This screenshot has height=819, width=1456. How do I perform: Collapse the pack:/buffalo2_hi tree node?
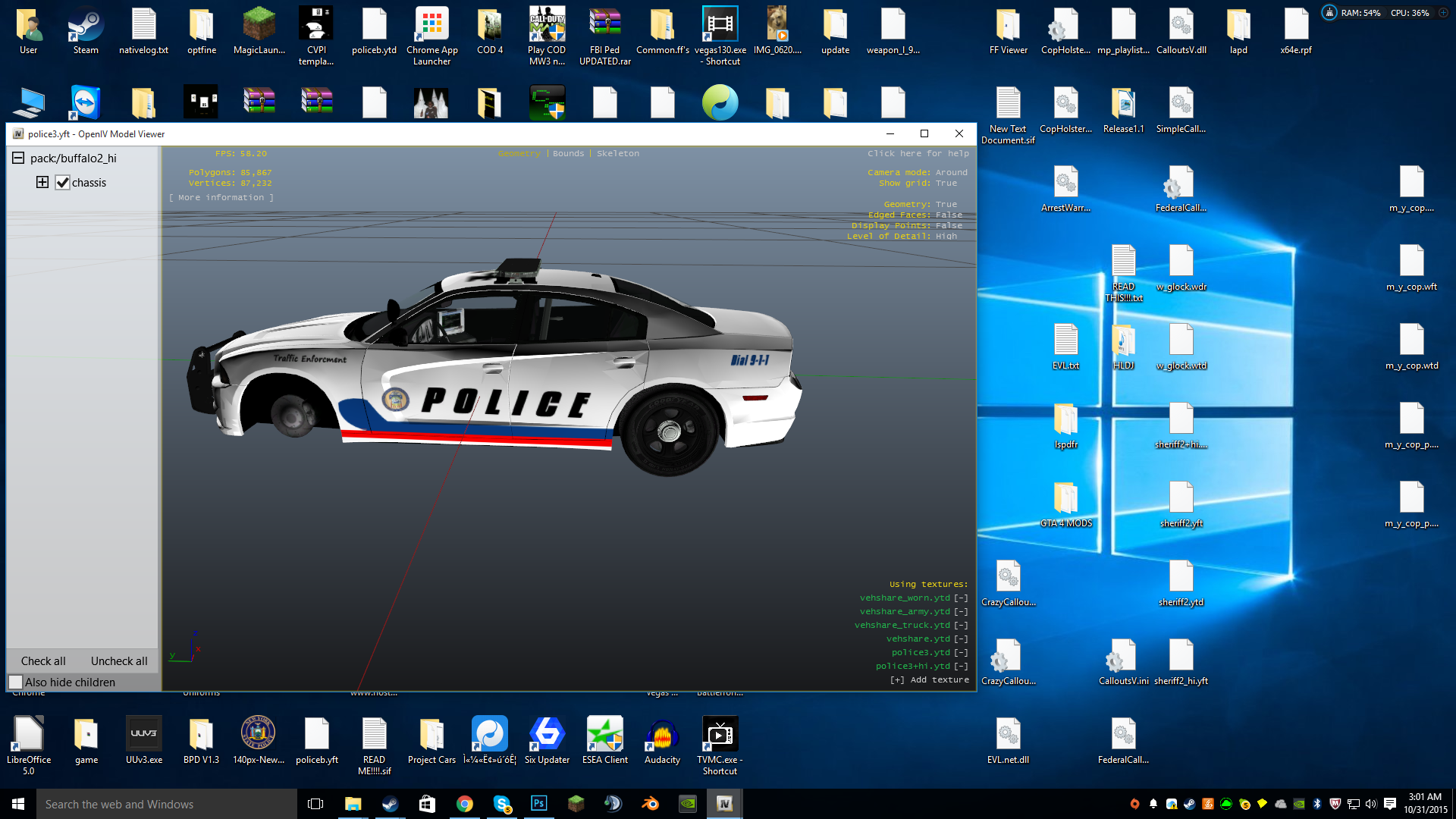[18, 158]
